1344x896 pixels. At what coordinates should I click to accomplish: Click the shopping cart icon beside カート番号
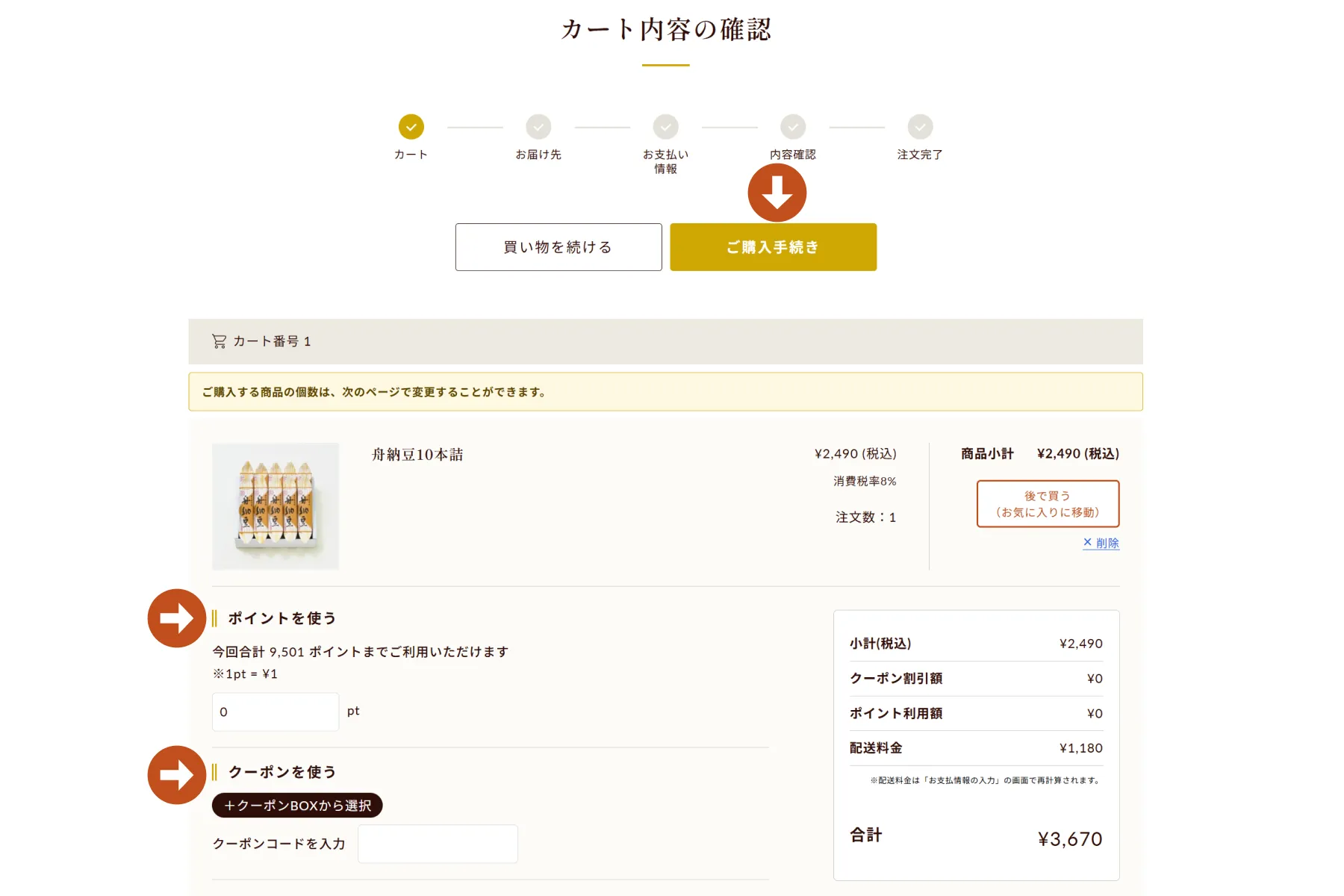(x=219, y=341)
